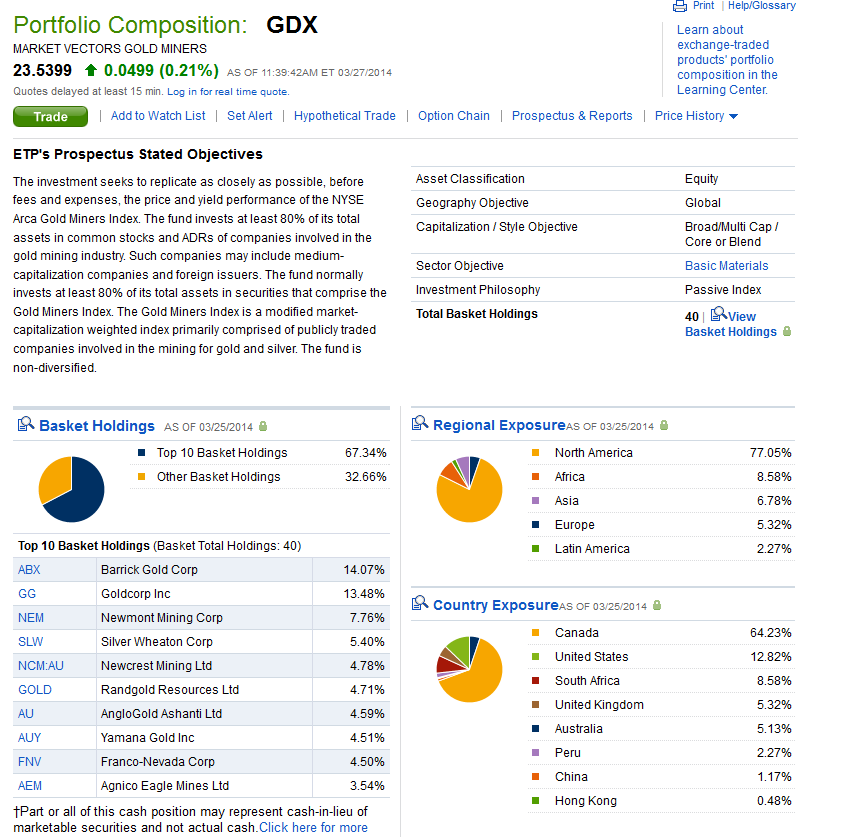Select Set Alert

point(249,116)
